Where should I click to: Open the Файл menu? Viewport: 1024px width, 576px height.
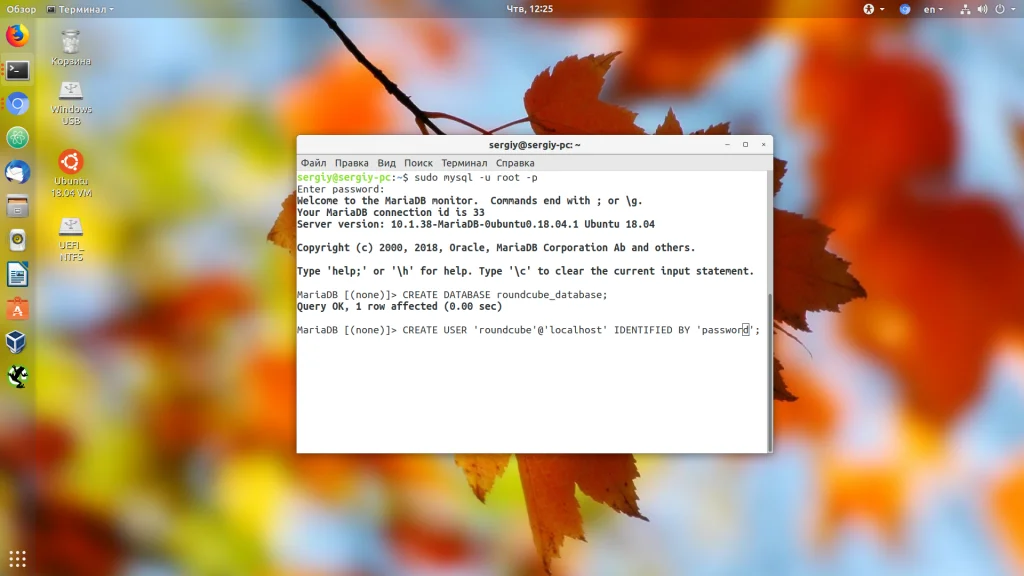pyautogui.click(x=313, y=163)
